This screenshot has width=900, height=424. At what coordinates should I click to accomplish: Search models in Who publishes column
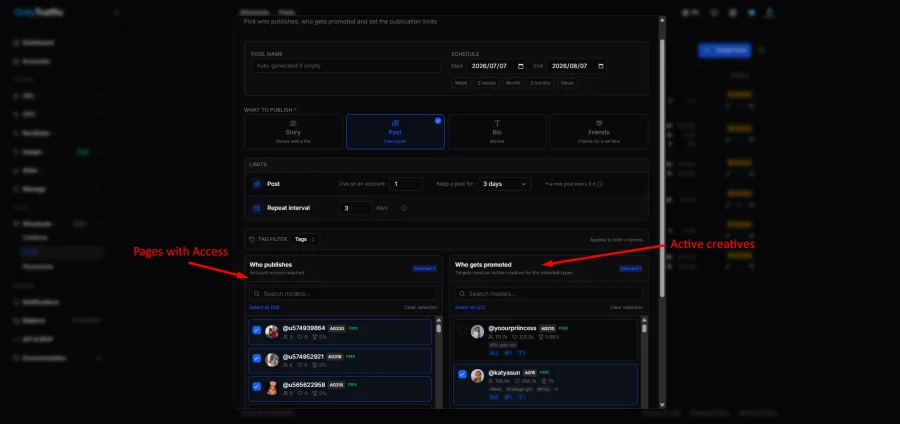click(343, 294)
